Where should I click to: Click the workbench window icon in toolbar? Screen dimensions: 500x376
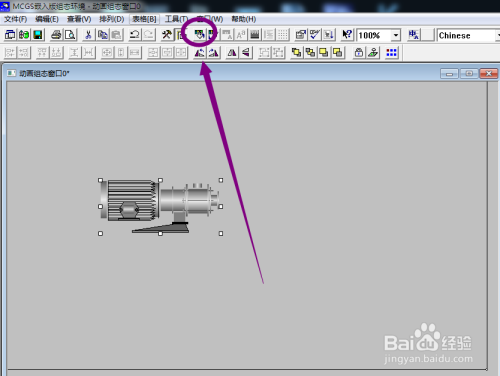tap(10, 34)
